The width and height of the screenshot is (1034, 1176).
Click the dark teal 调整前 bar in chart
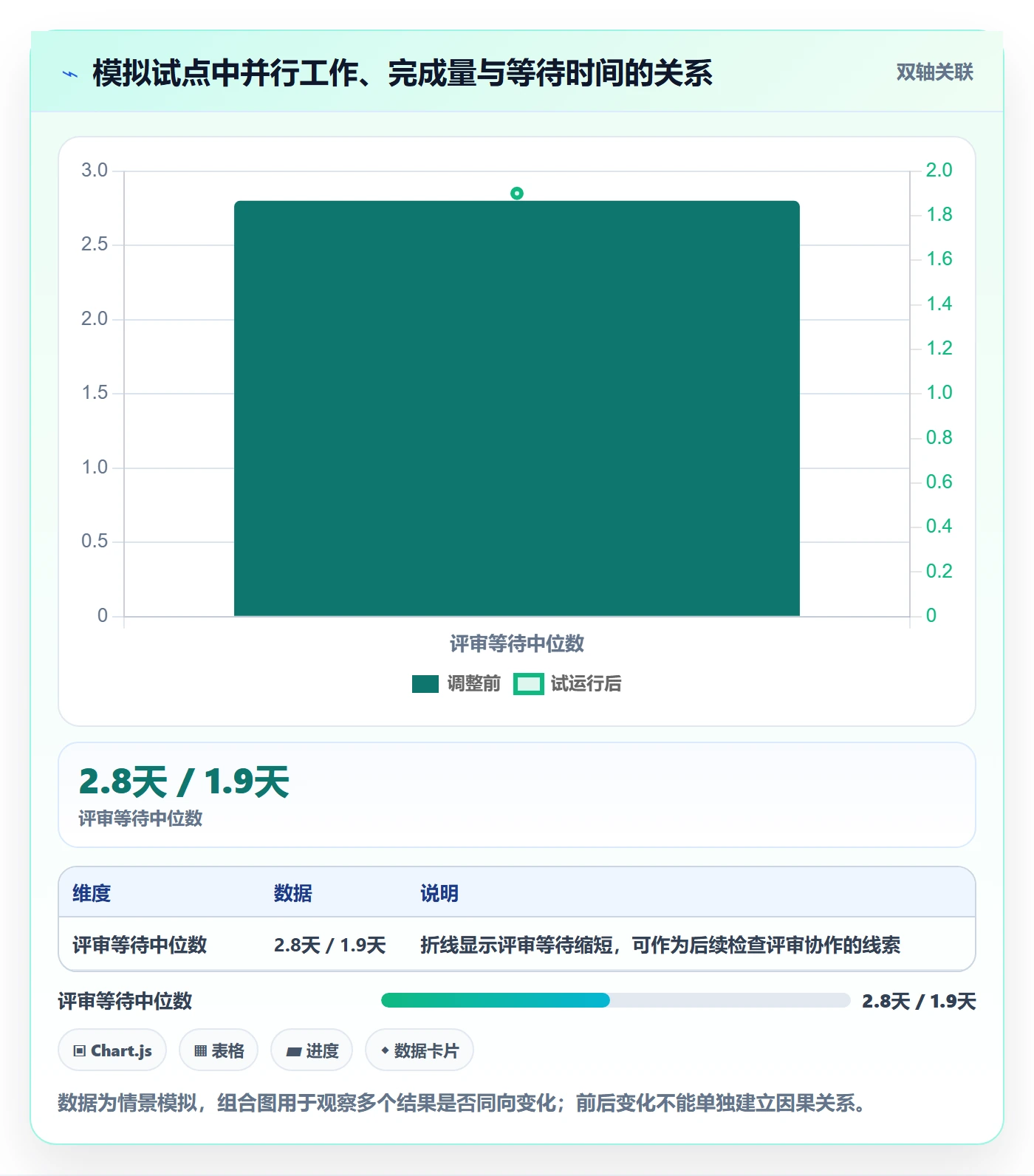(517, 408)
